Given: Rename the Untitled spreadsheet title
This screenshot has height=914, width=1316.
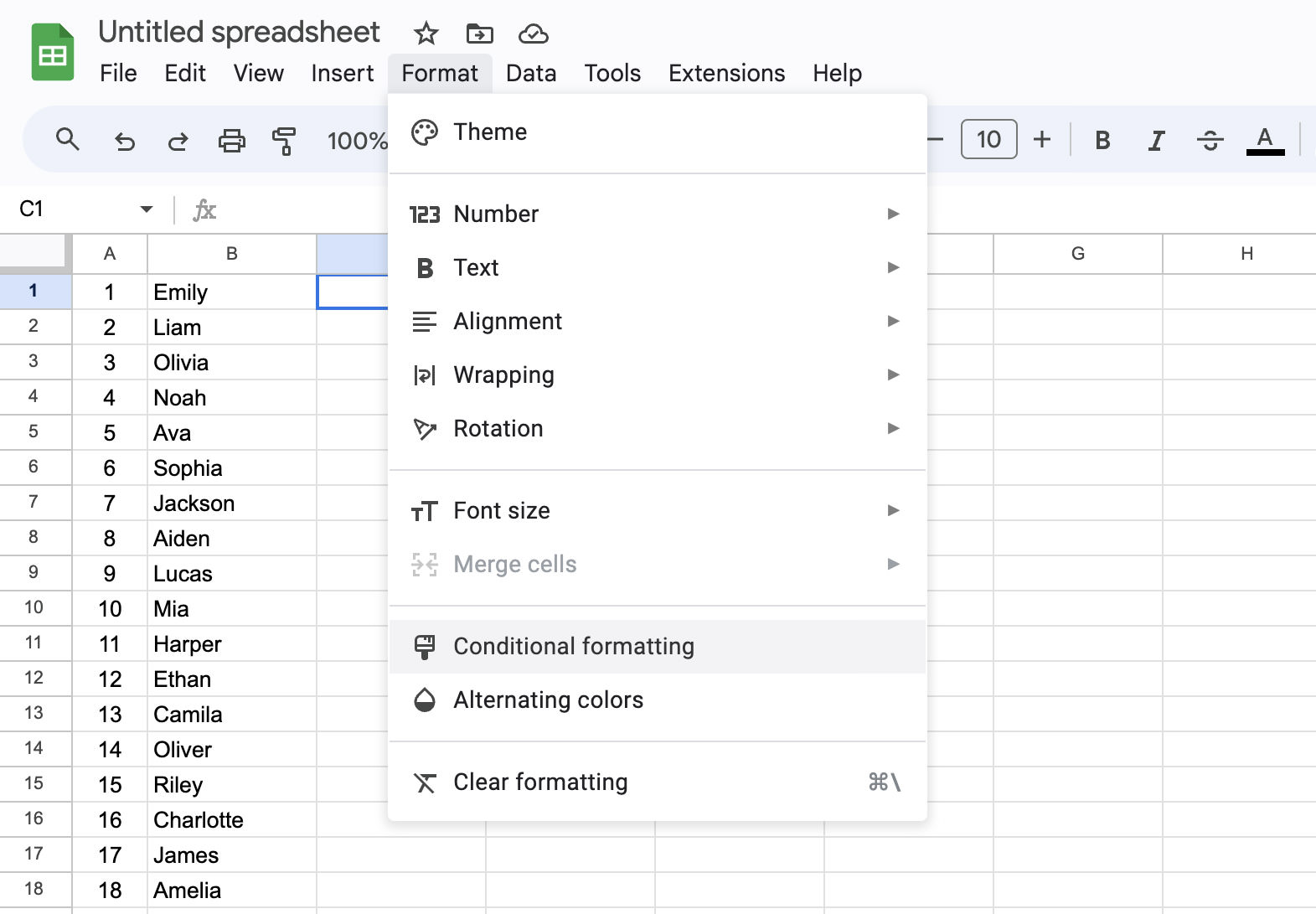Looking at the screenshot, I should (239, 32).
